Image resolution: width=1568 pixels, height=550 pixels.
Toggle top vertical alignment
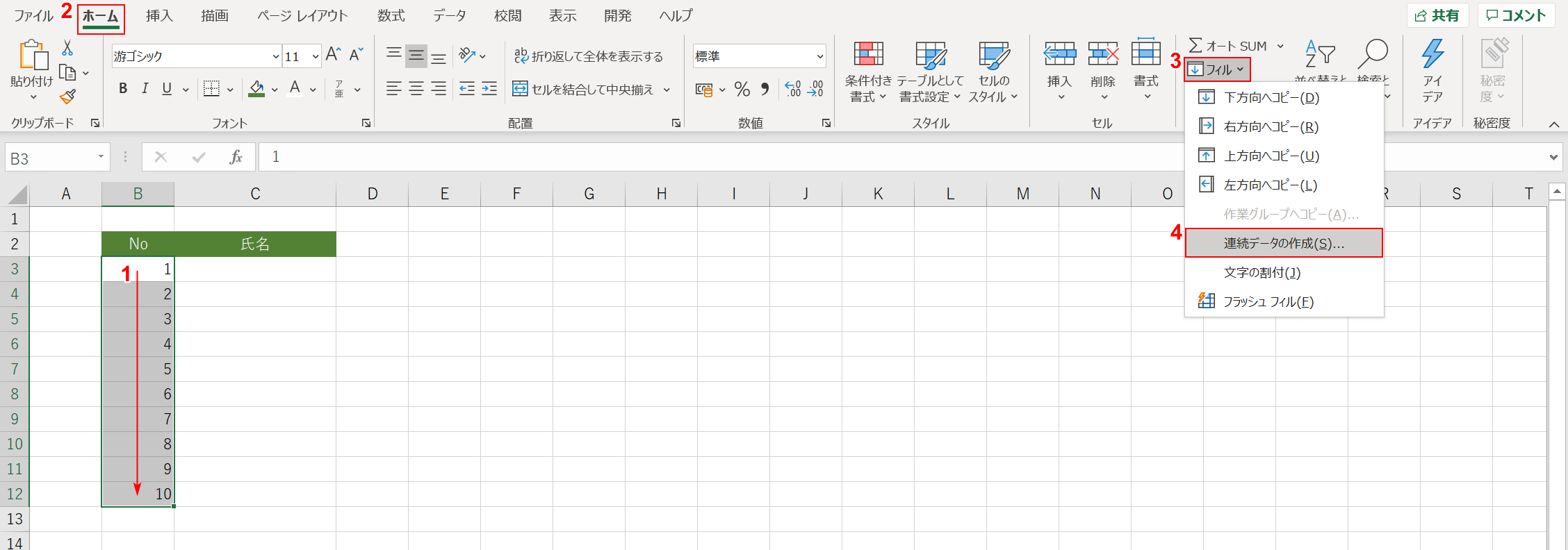(x=394, y=55)
